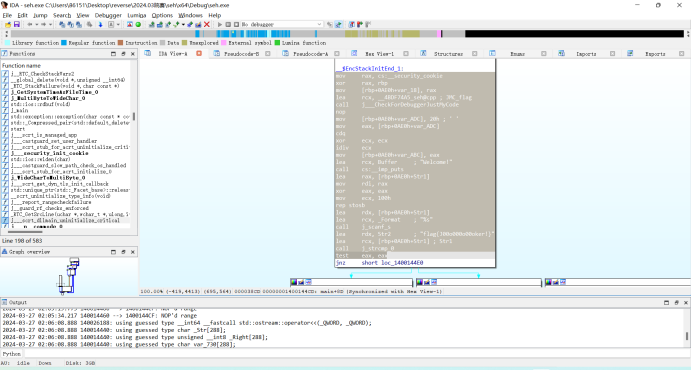The height and width of the screenshot is (371, 692).
Task: Open the Options menu
Action: click(162, 15)
